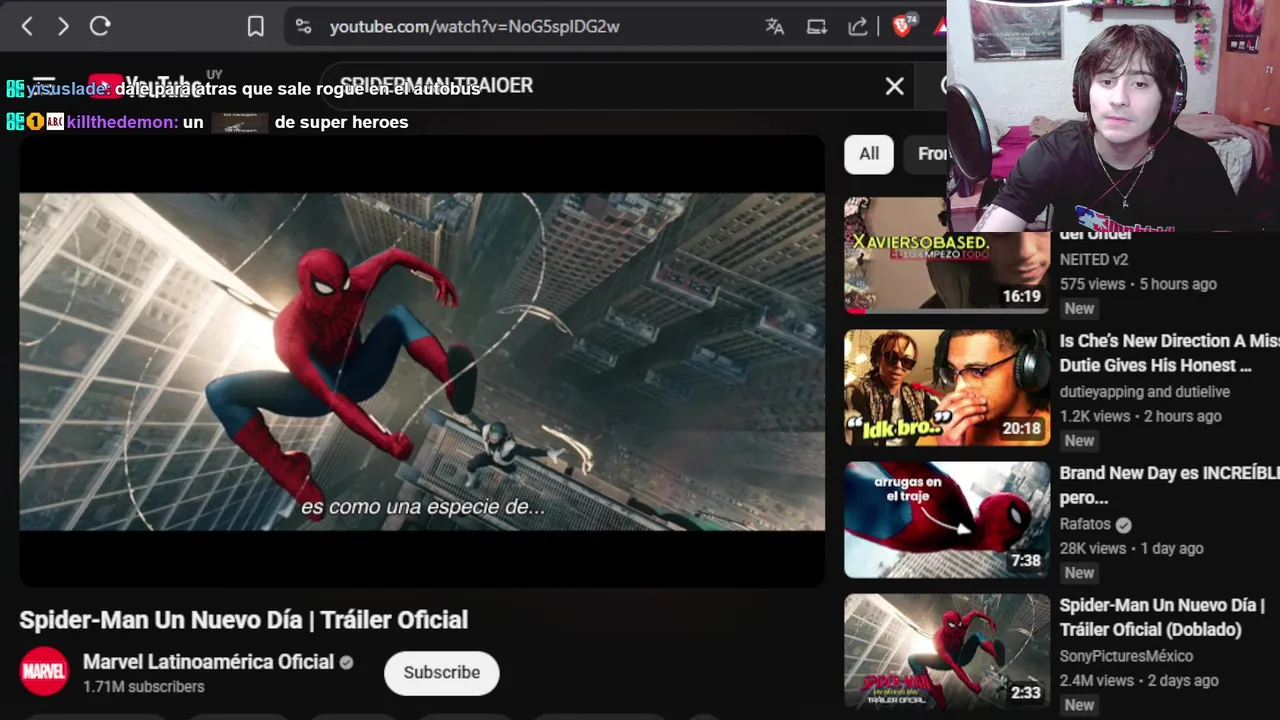Clear the YouTube search with the X
1280x720 pixels.
(894, 87)
